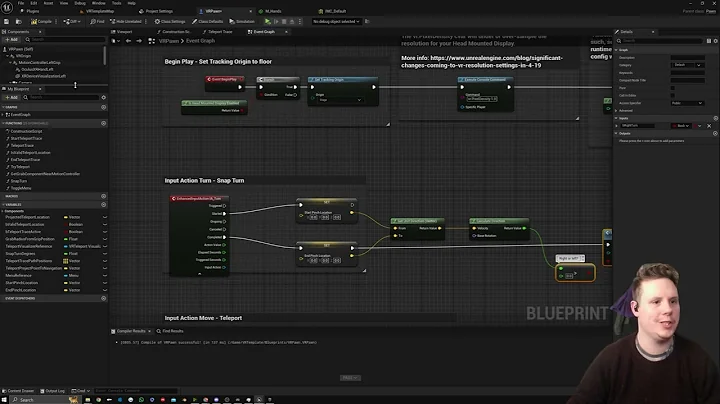This screenshot has width=720, height=404.
Task: Open Class Defaults
Action: 208,22
